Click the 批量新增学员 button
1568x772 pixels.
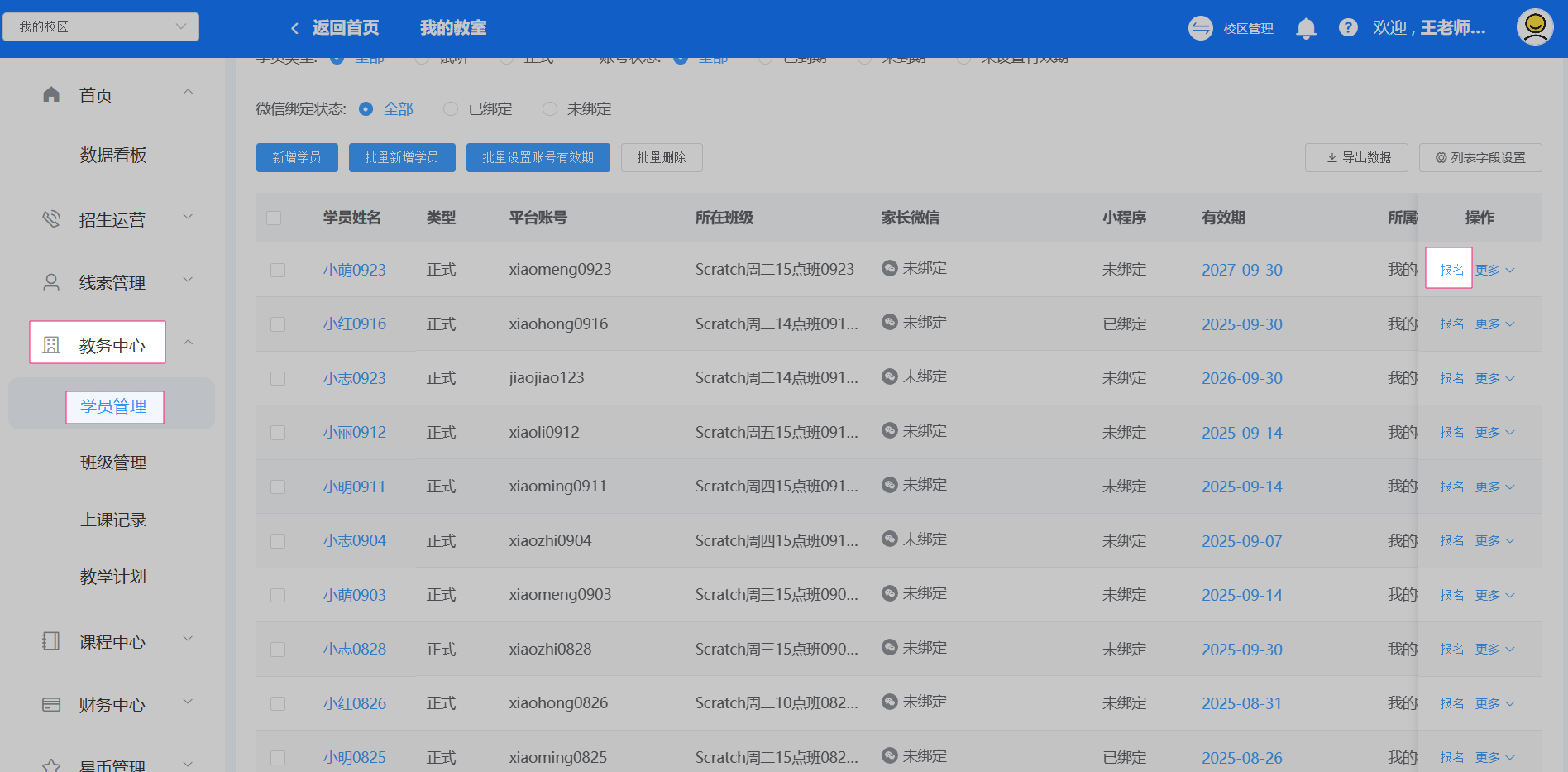402,157
